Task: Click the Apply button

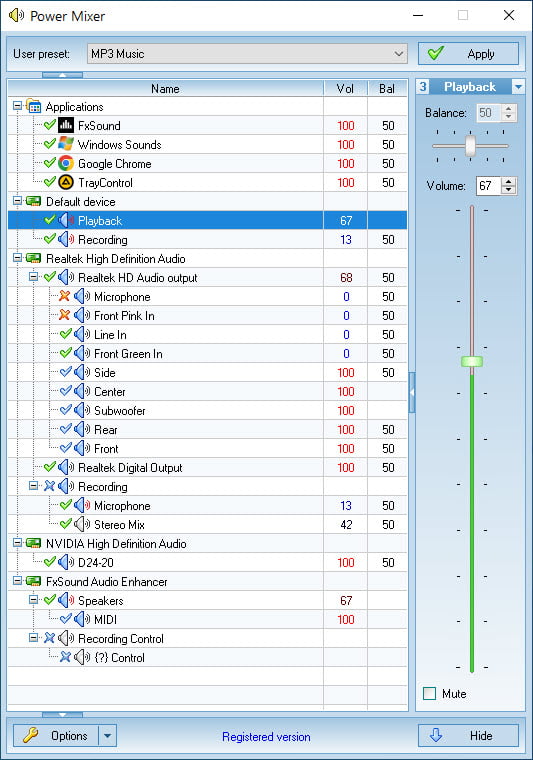Action: coord(469,53)
